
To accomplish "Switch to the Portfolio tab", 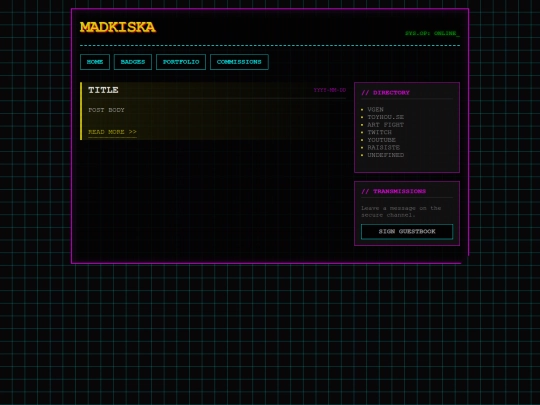I will [181, 62].
